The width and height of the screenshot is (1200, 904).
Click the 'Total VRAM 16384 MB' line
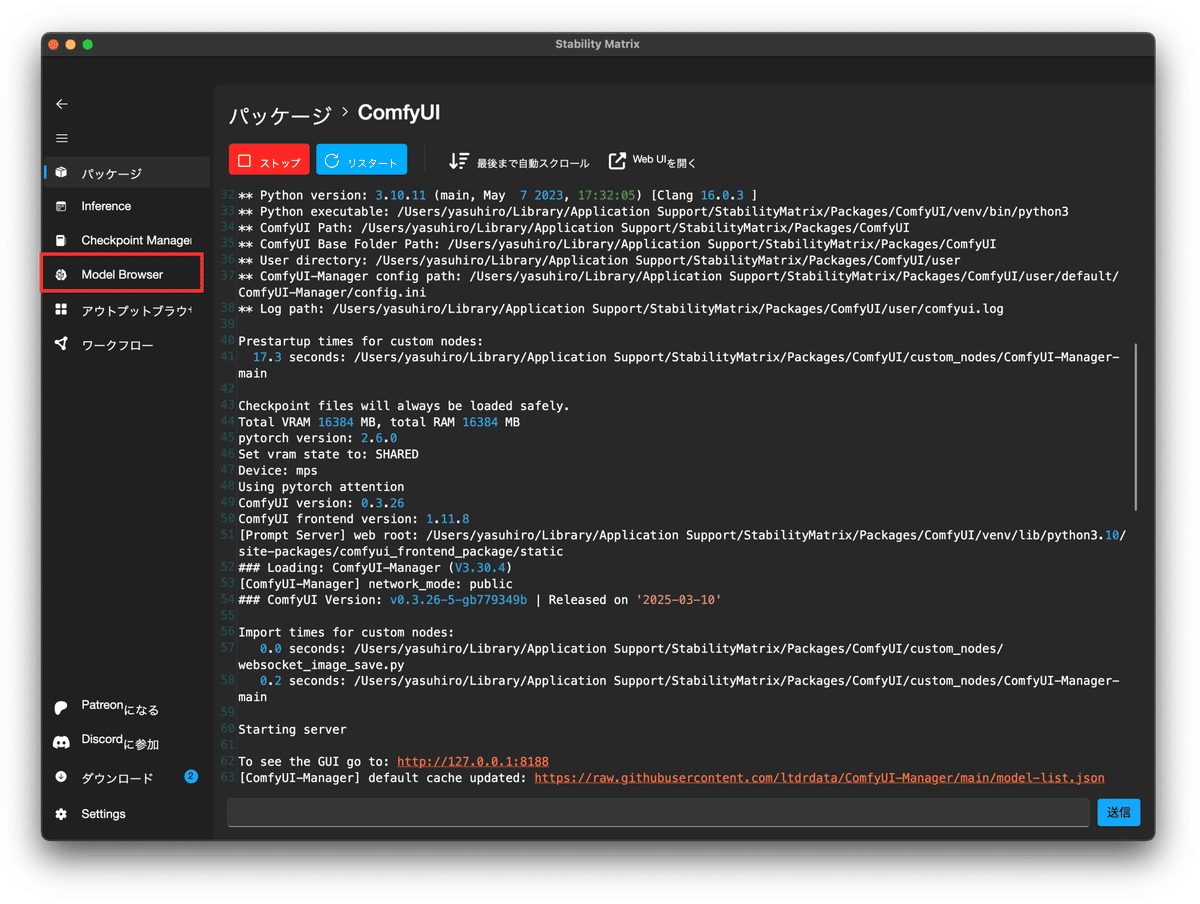click(379, 422)
